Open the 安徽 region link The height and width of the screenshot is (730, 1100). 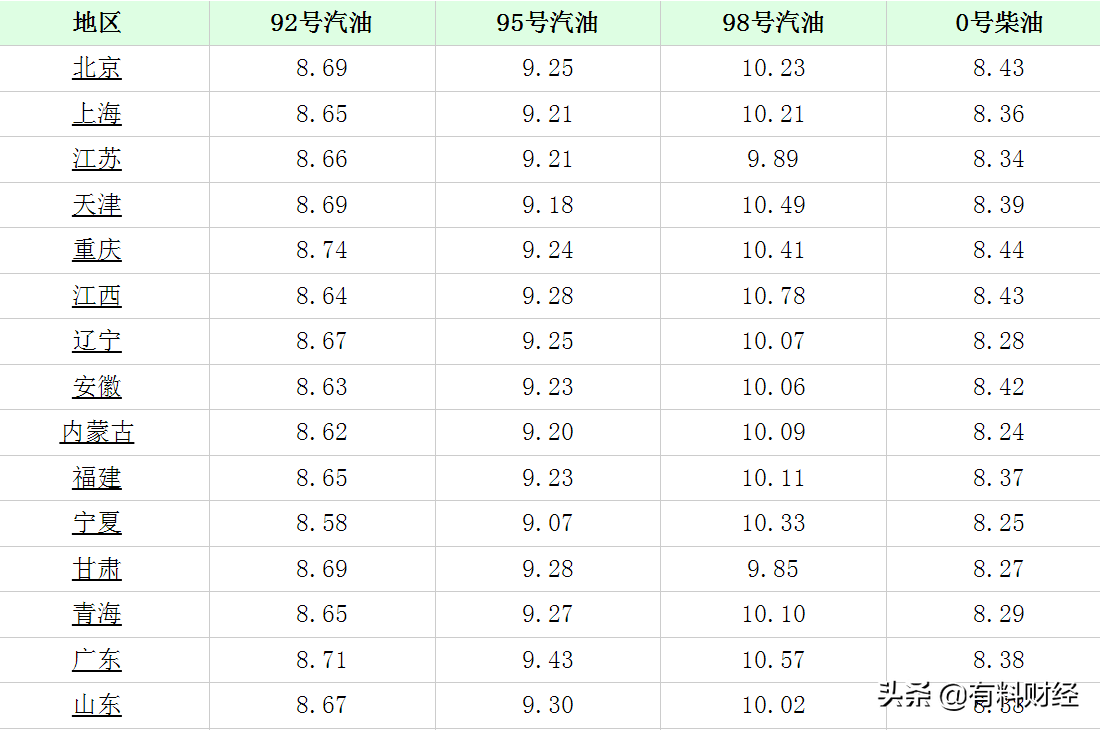(97, 387)
